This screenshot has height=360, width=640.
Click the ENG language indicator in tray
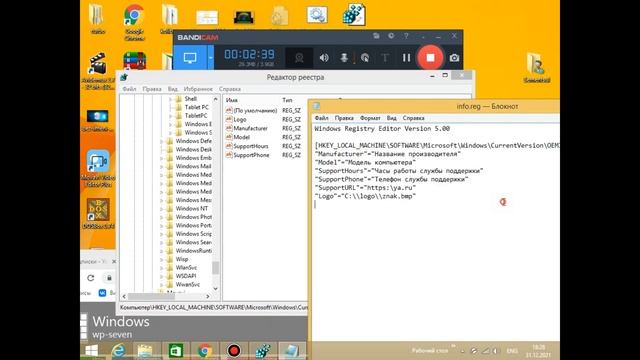512,351
